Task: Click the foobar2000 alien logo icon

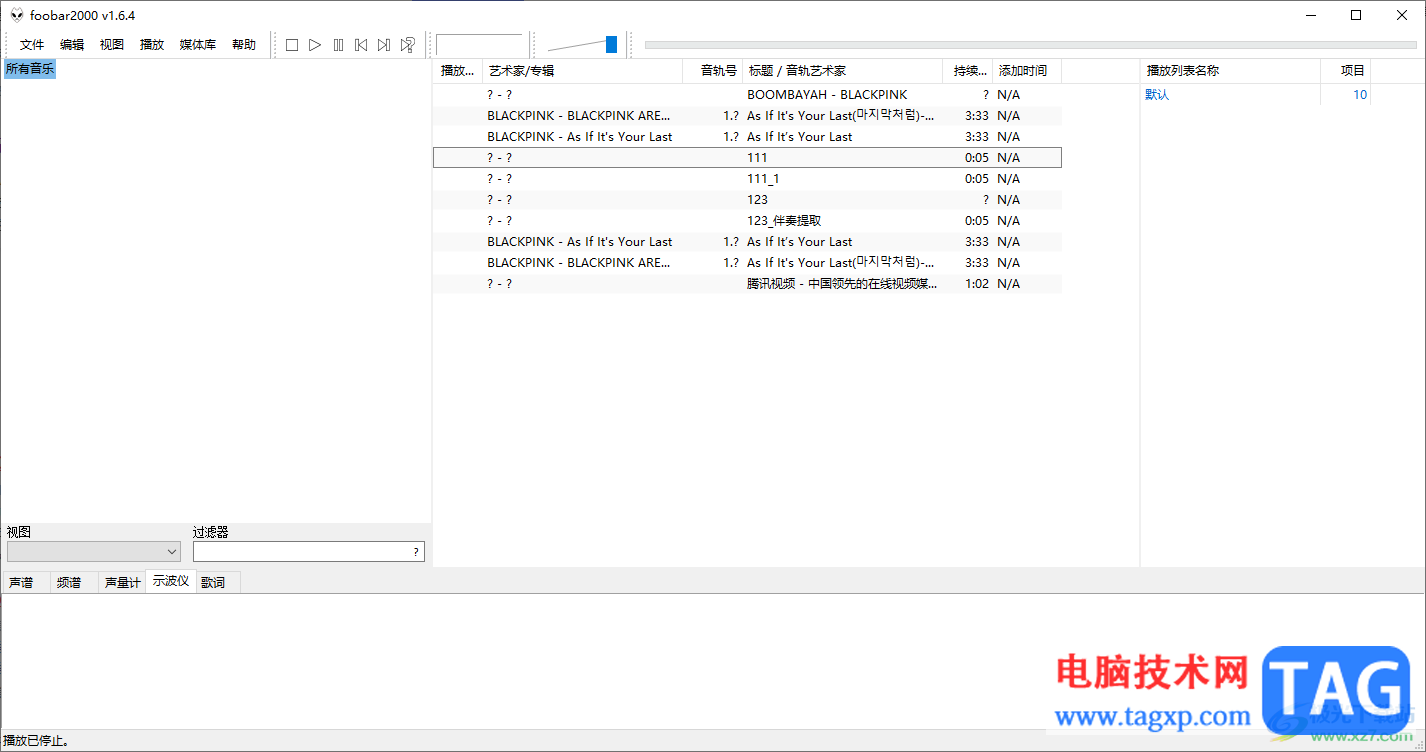Action: pyautogui.click(x=17, y=15)
